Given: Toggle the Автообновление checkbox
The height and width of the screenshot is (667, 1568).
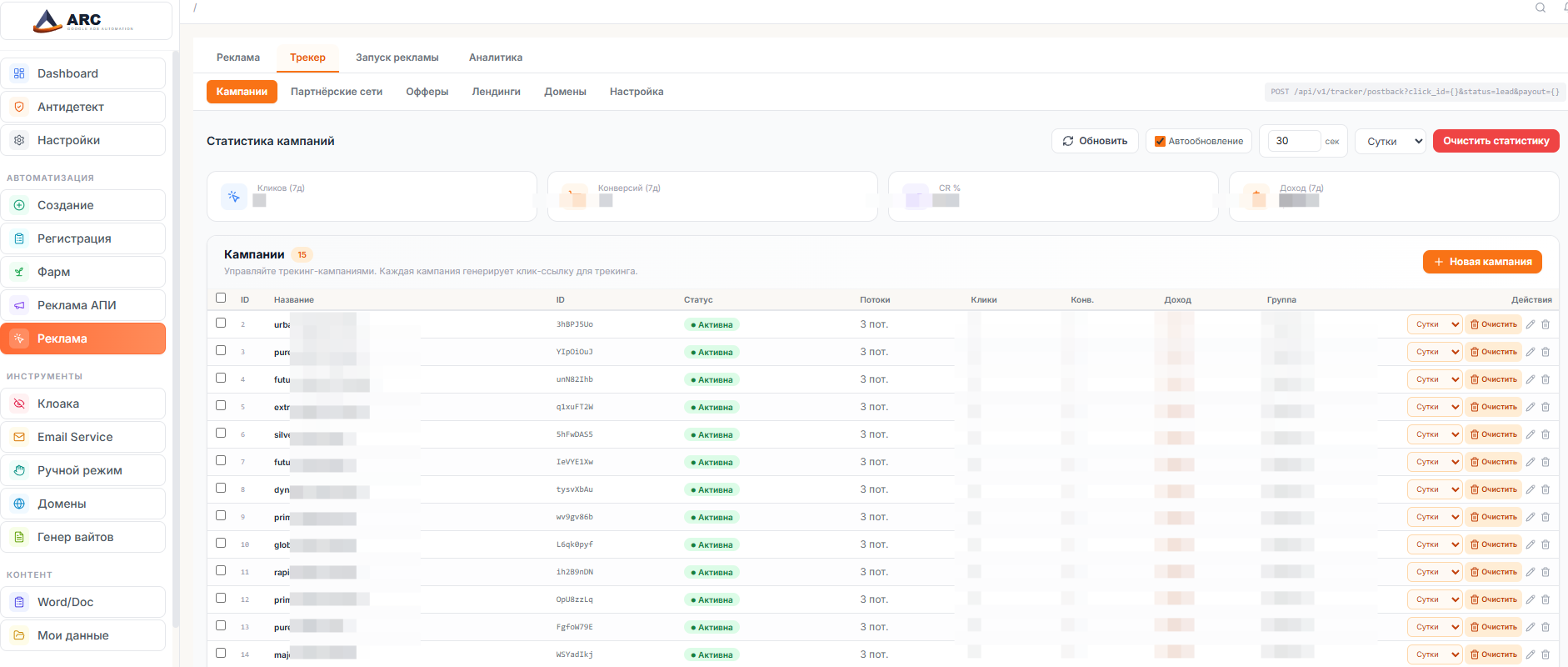Looking at the screenshot, I should point(1160,141).
